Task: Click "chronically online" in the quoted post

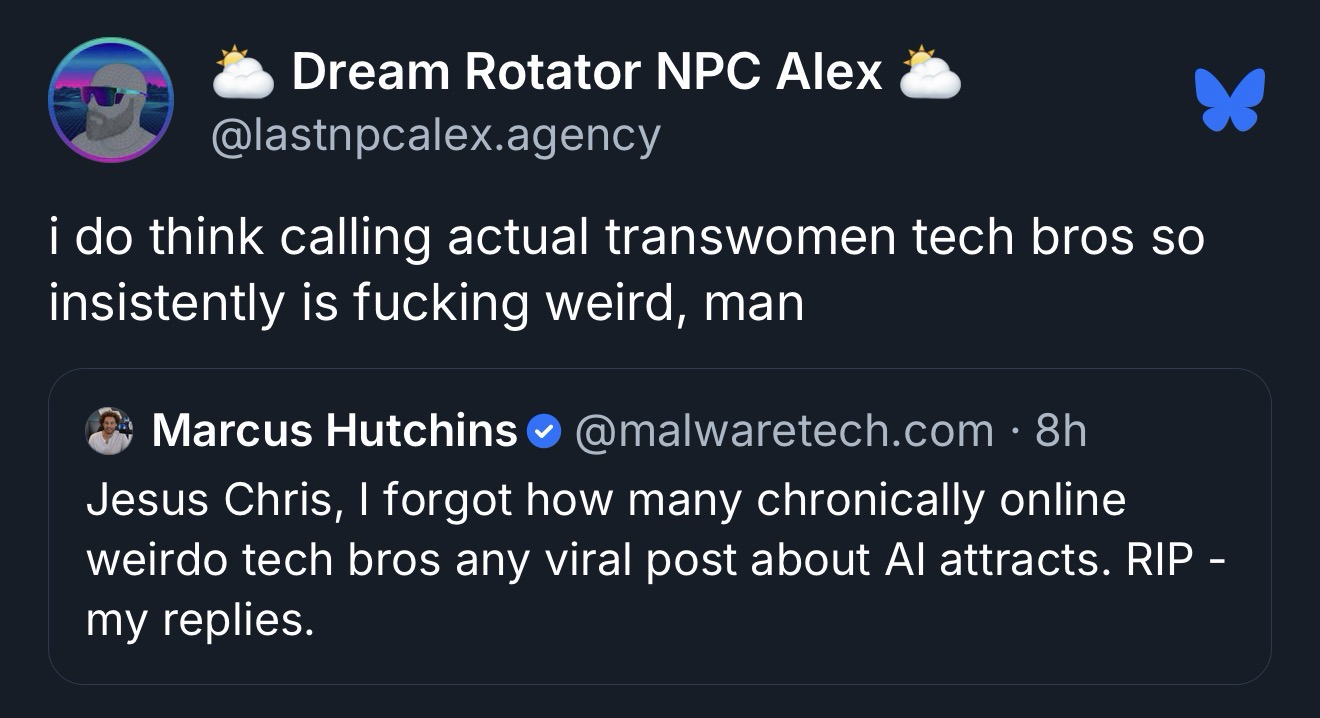Action: 941,498
